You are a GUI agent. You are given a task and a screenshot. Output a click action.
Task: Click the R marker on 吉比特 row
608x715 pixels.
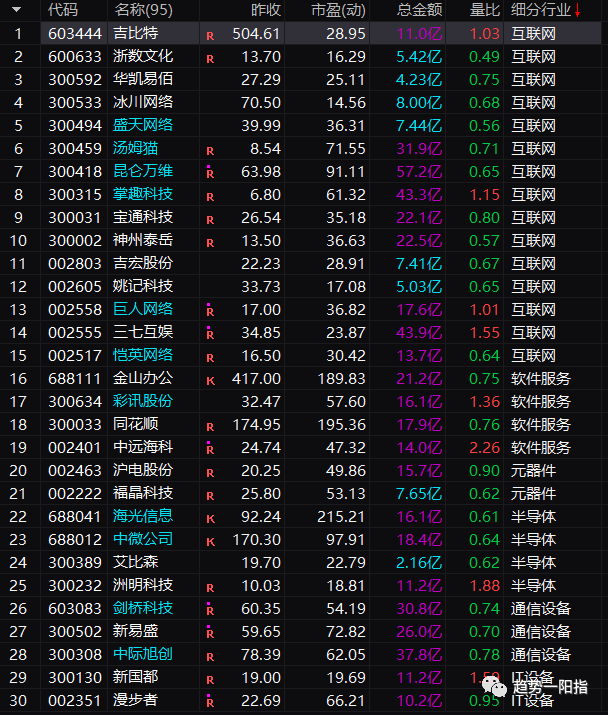pyautogui.click(x=210, y=36)
